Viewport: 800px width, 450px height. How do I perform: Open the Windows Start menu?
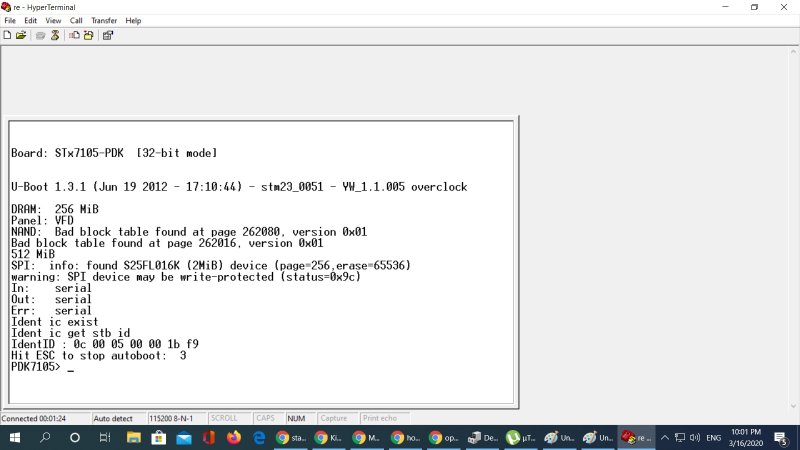(14, 438)
